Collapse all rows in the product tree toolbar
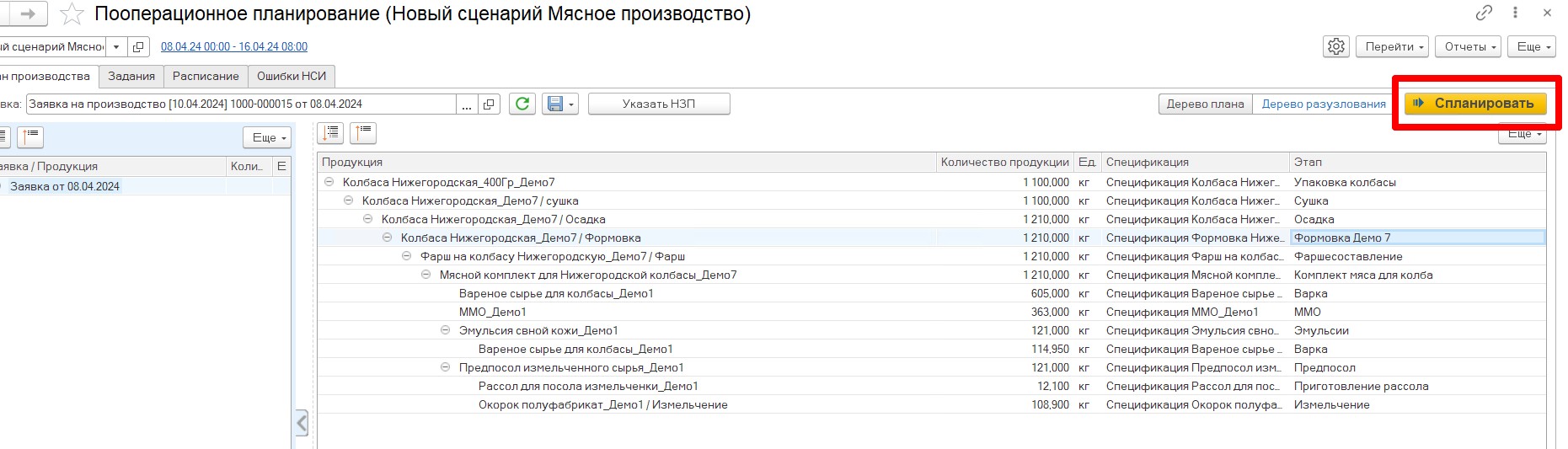 coord(363,133)
